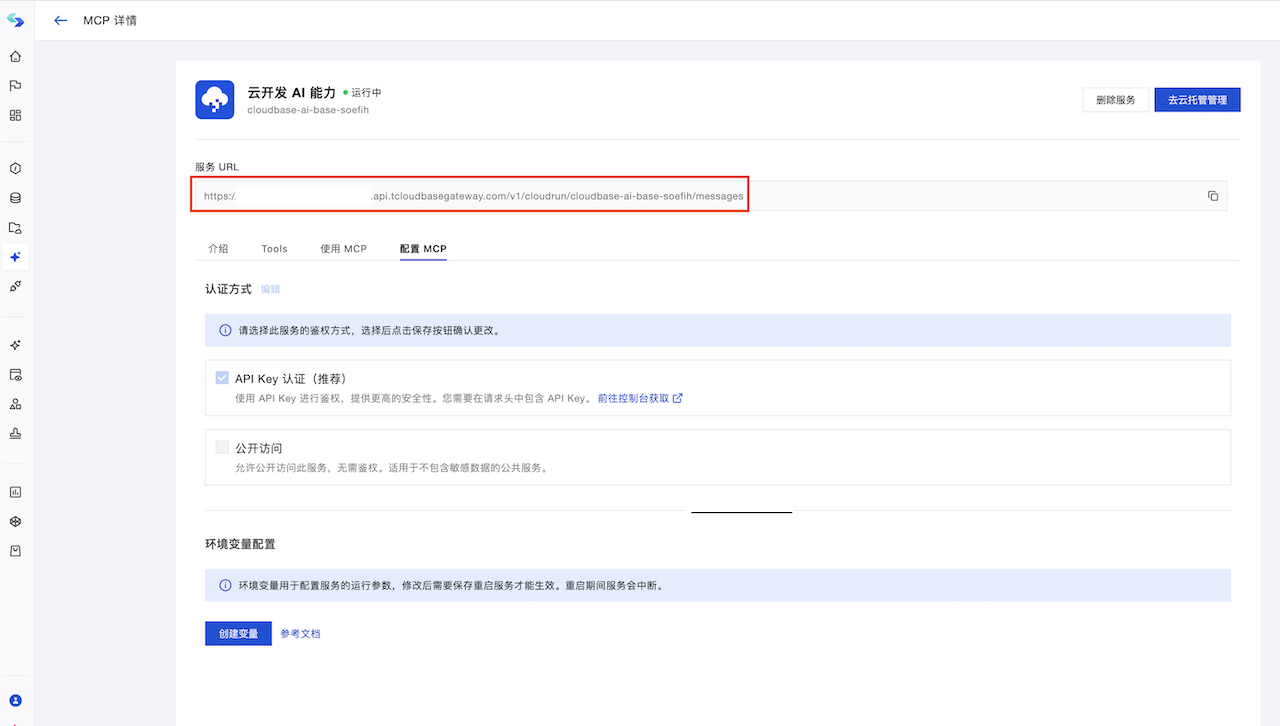Toggle the API Key 认证 checkbox

pos(222,378)
